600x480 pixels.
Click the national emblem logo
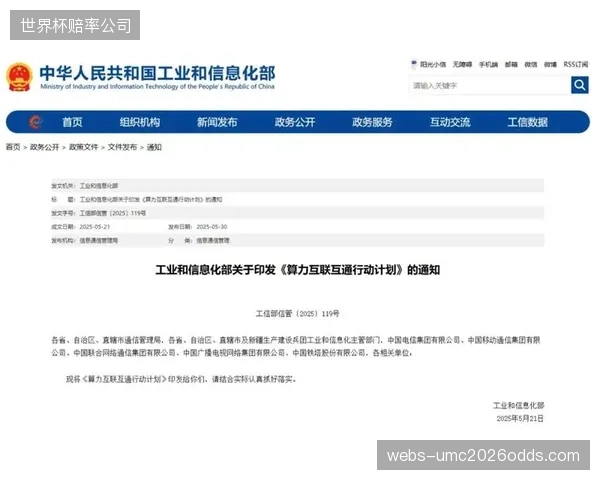[x=19, y=77]
